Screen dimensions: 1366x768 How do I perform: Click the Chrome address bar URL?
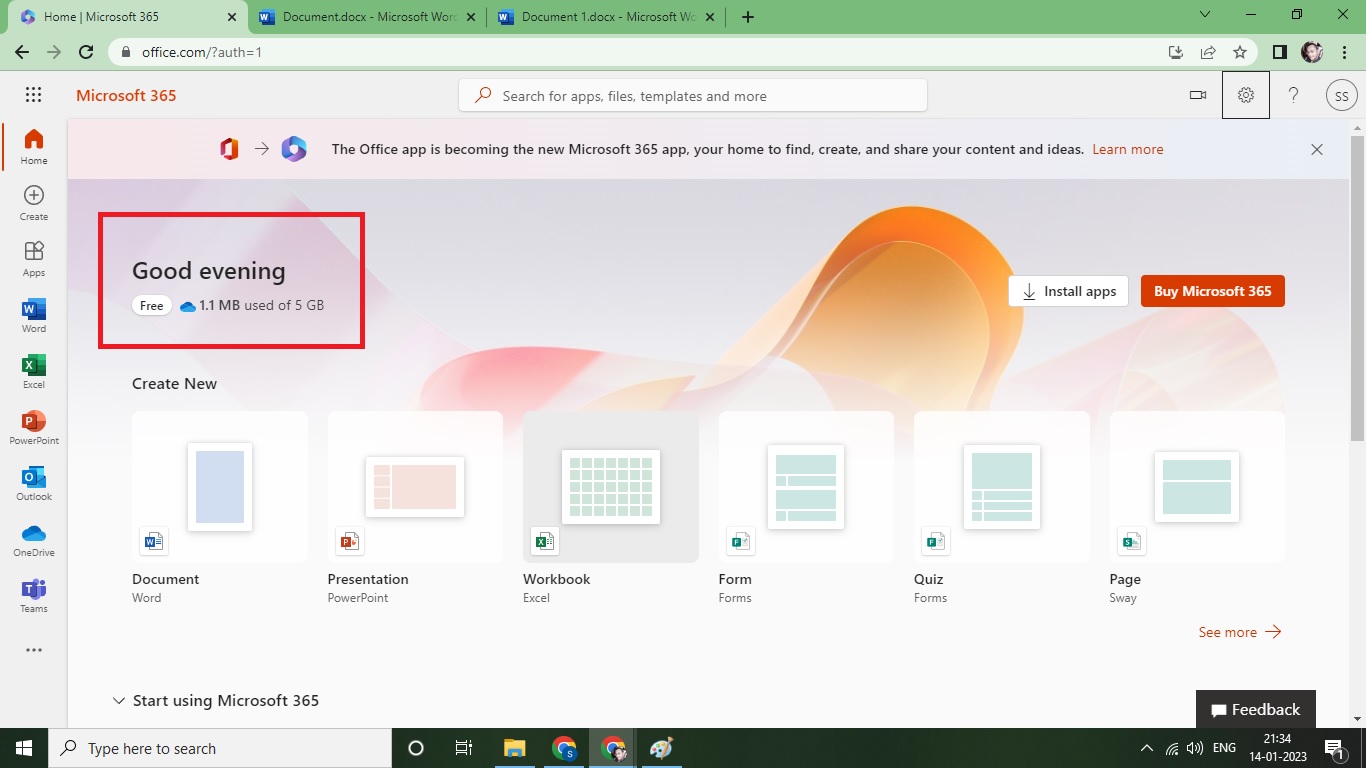202,52
